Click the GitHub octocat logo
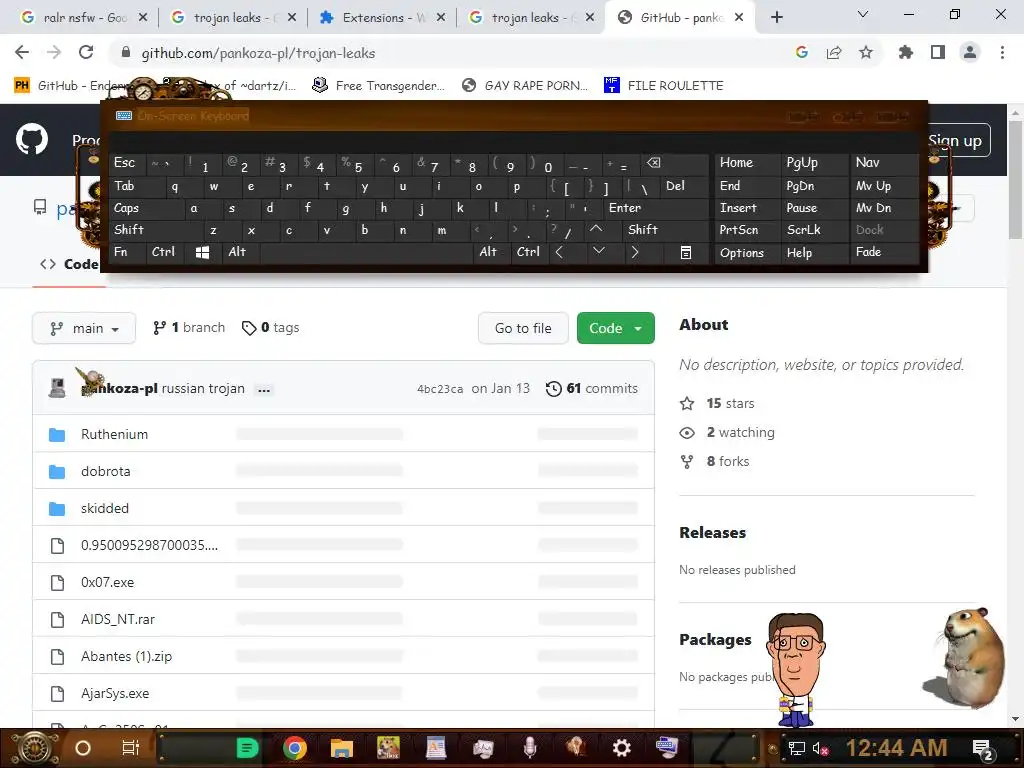 [x=32, y=139]
